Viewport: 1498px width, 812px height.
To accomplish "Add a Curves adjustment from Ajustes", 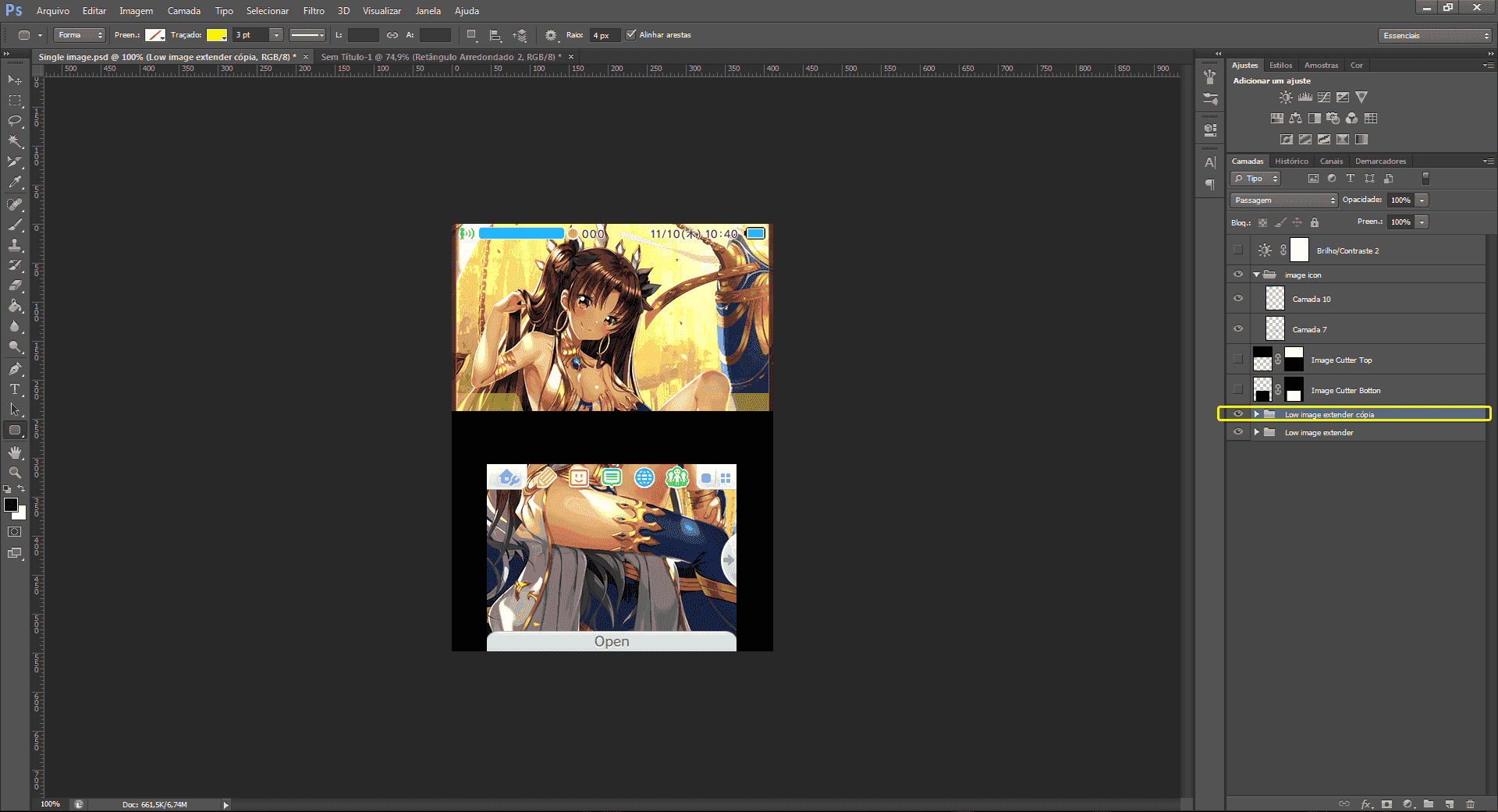I will [x=1324, y=98].
